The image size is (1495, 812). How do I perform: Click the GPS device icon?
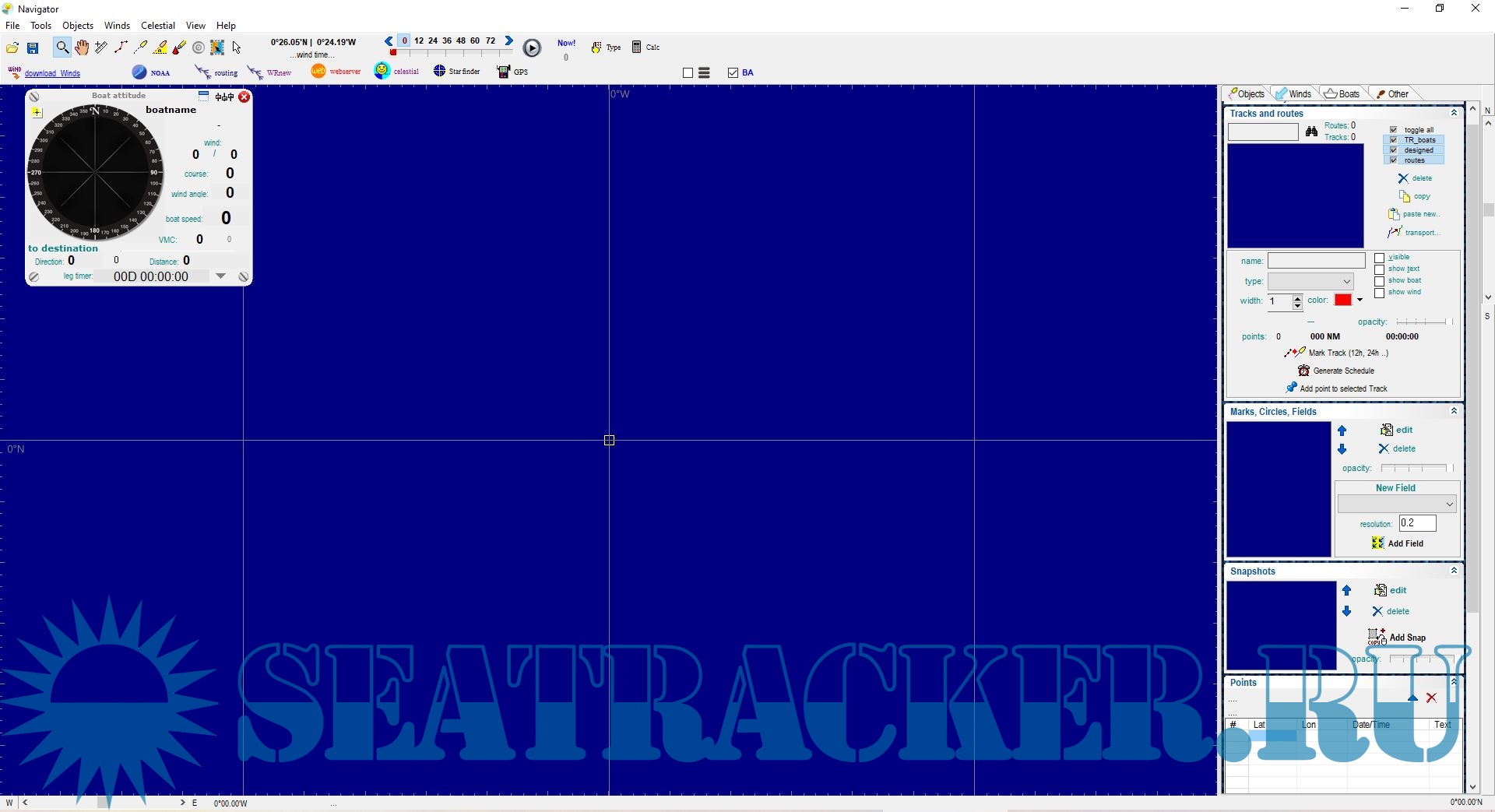[x=504, y=72]
